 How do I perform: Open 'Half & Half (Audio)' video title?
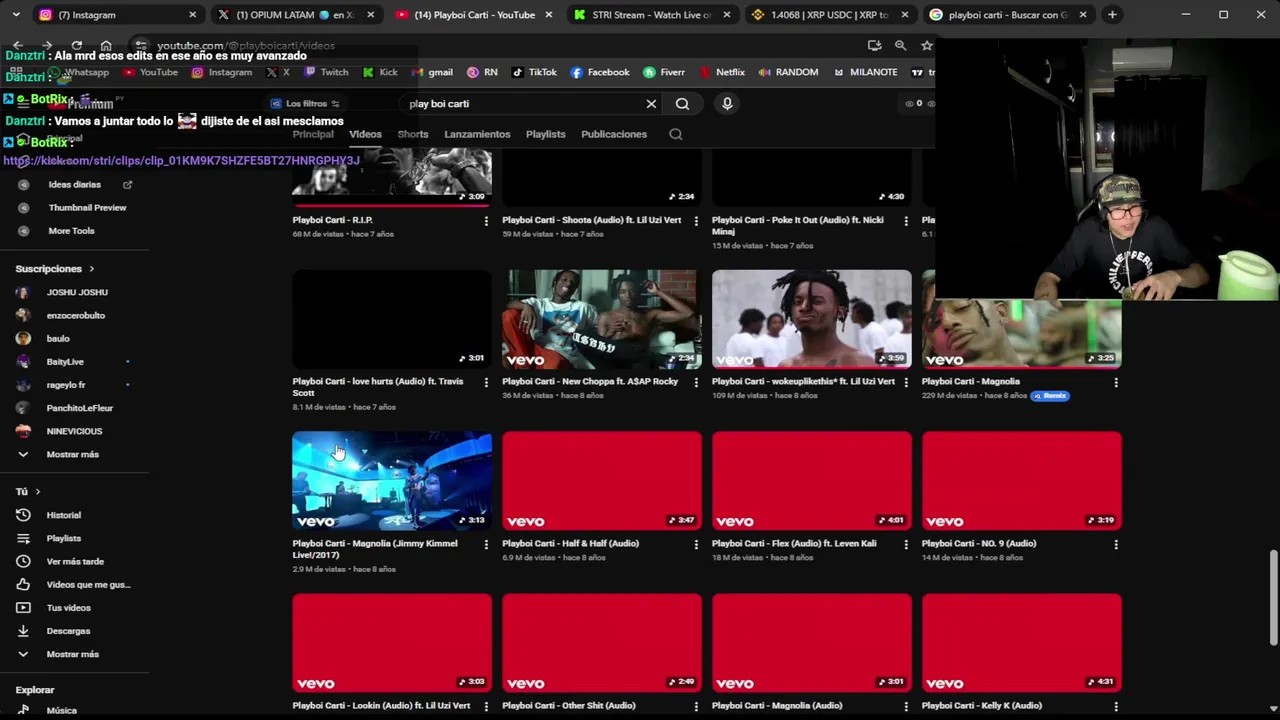click(570, 544)
